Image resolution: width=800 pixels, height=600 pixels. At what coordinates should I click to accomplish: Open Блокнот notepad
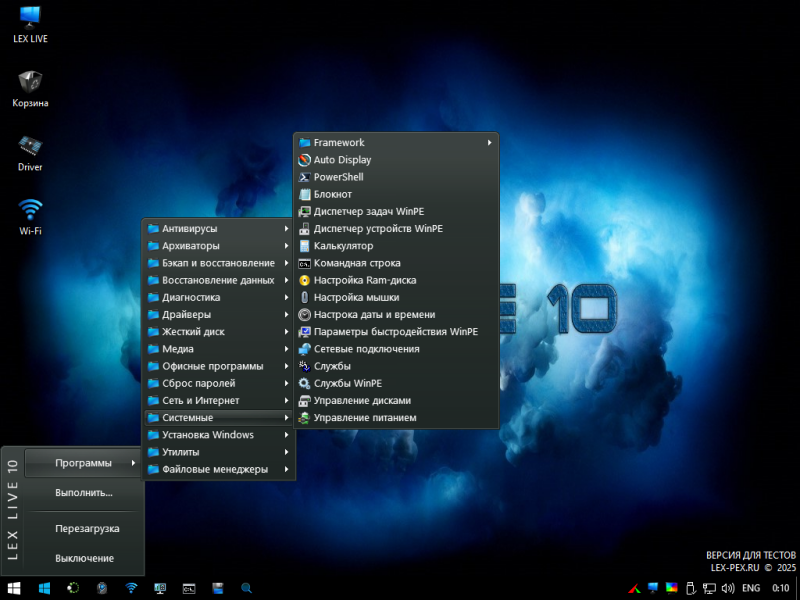(x=332, y=194)
